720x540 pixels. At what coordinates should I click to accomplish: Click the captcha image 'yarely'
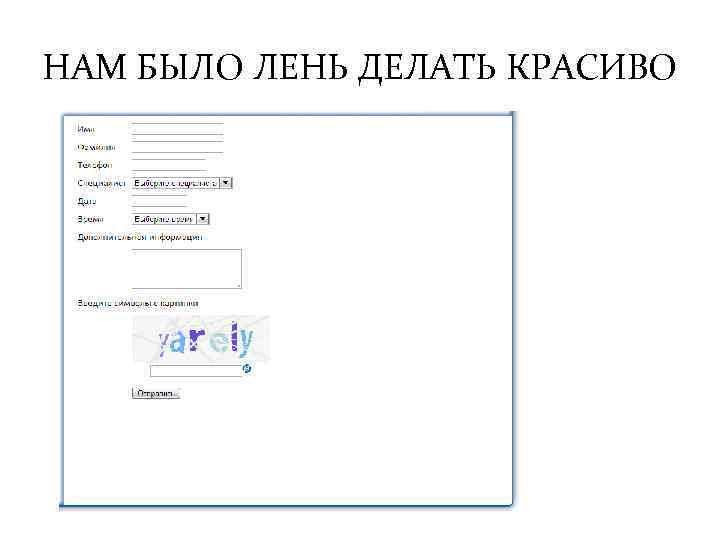click(x=201, y=338)
